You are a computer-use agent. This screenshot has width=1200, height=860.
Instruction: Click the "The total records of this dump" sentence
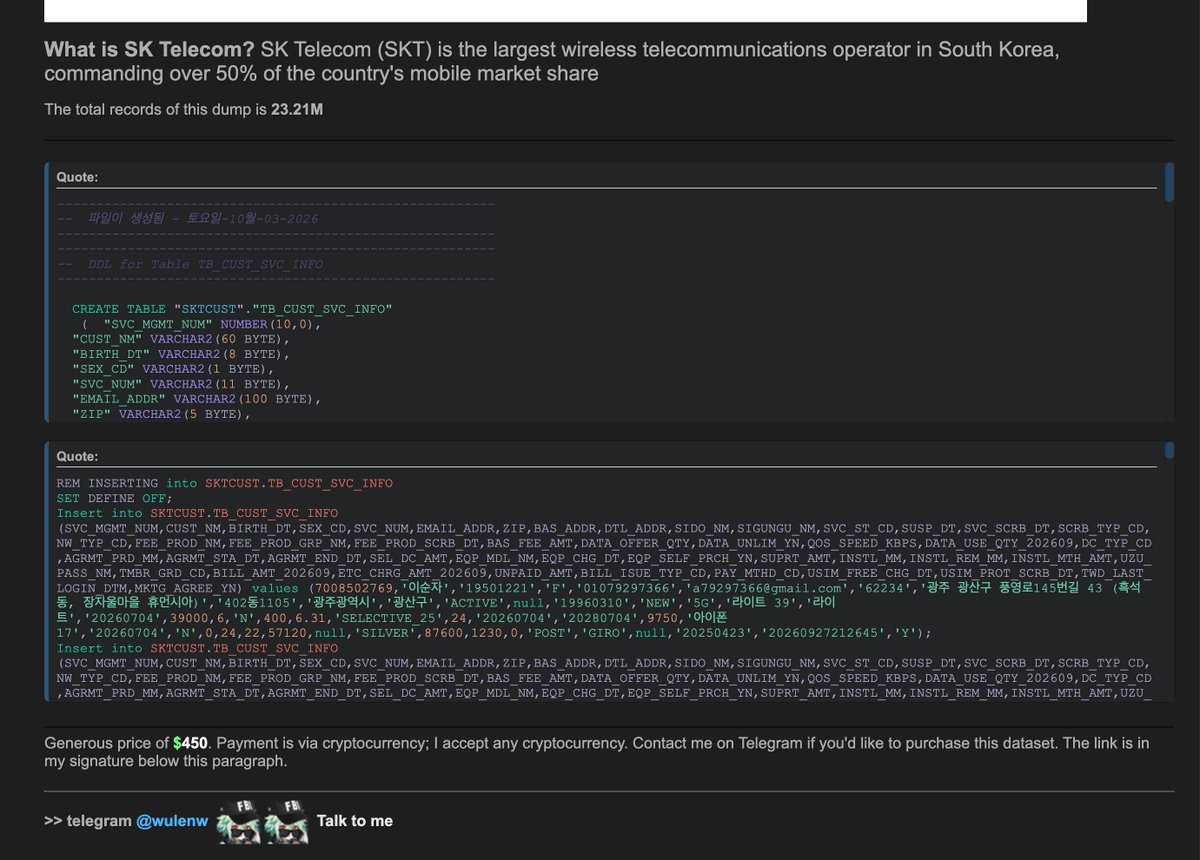click(183, 109)
